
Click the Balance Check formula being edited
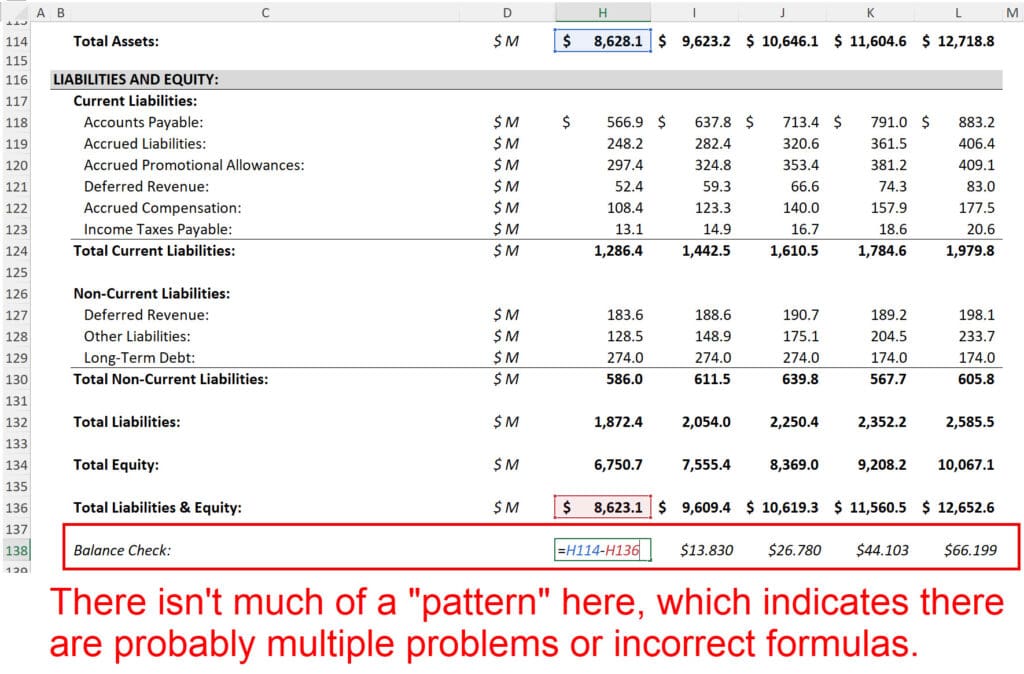(600, 550)
